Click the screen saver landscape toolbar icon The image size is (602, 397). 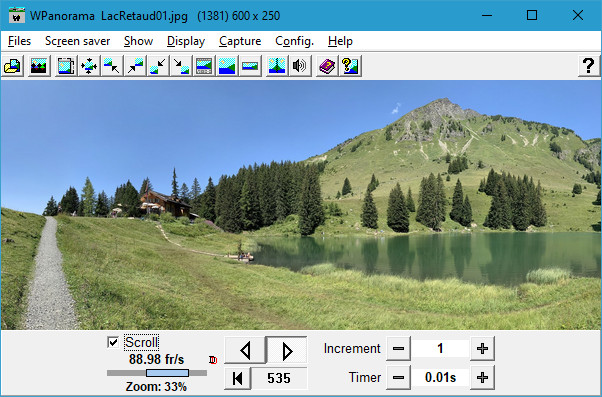click(39, 66)
